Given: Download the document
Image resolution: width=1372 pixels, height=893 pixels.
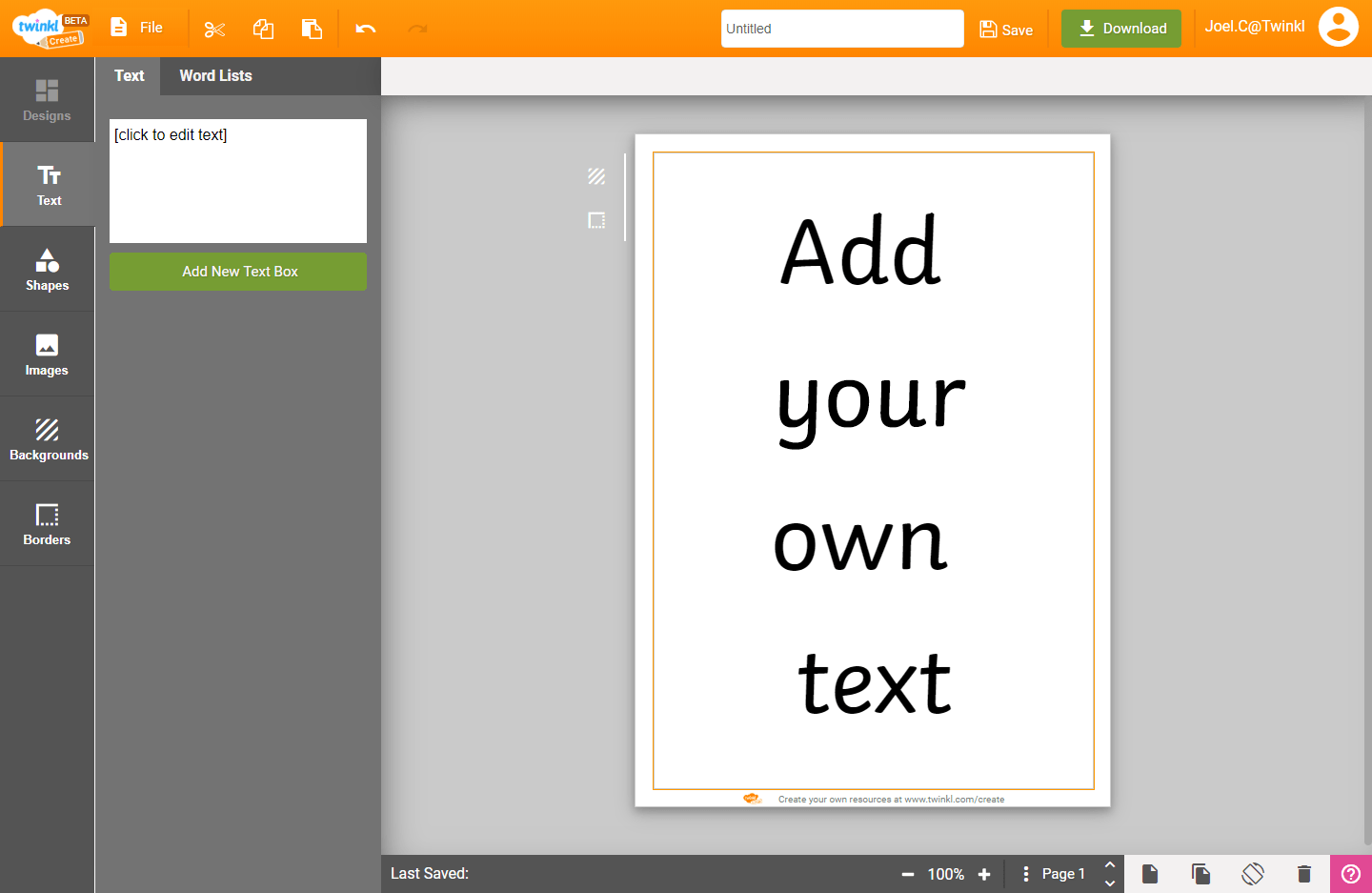Looking at the screenshot, I should [x=1120, y=29].
